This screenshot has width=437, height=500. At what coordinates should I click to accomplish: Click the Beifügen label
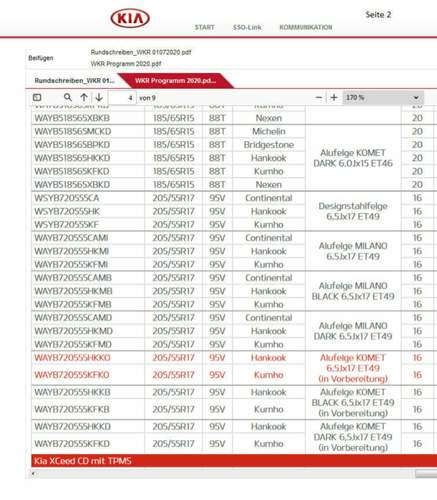tap(41, 58)
